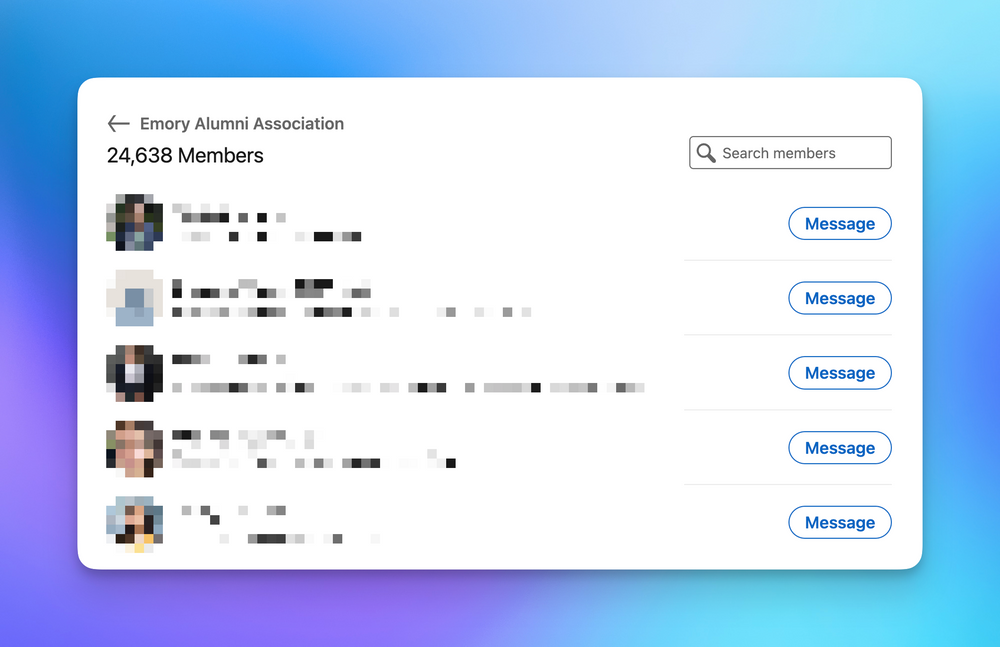
Task: Message the first member in the list
Action: click(840, 223)
